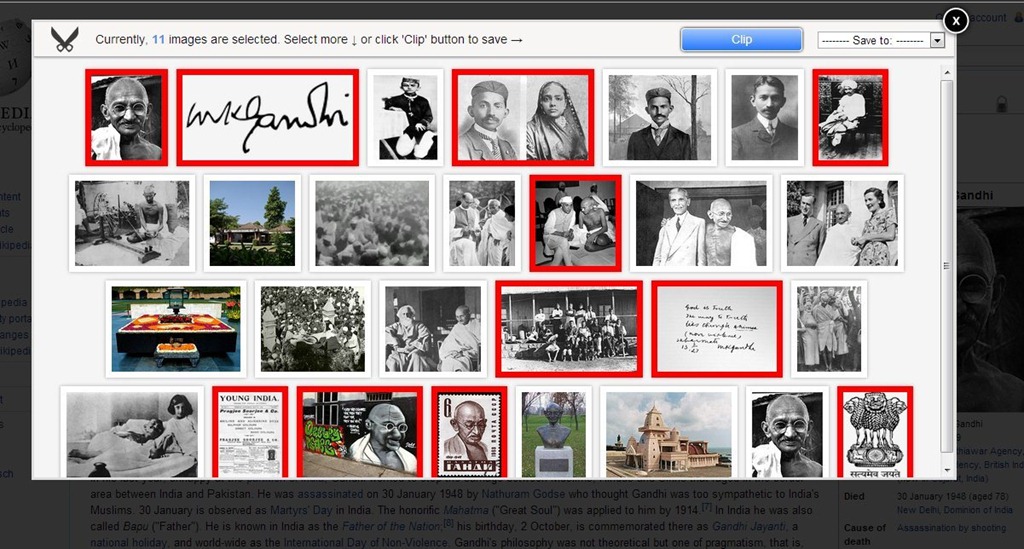Deselect the Young India newspaper image
This screenshot has height=549, width=1024.
pos(250,433)
